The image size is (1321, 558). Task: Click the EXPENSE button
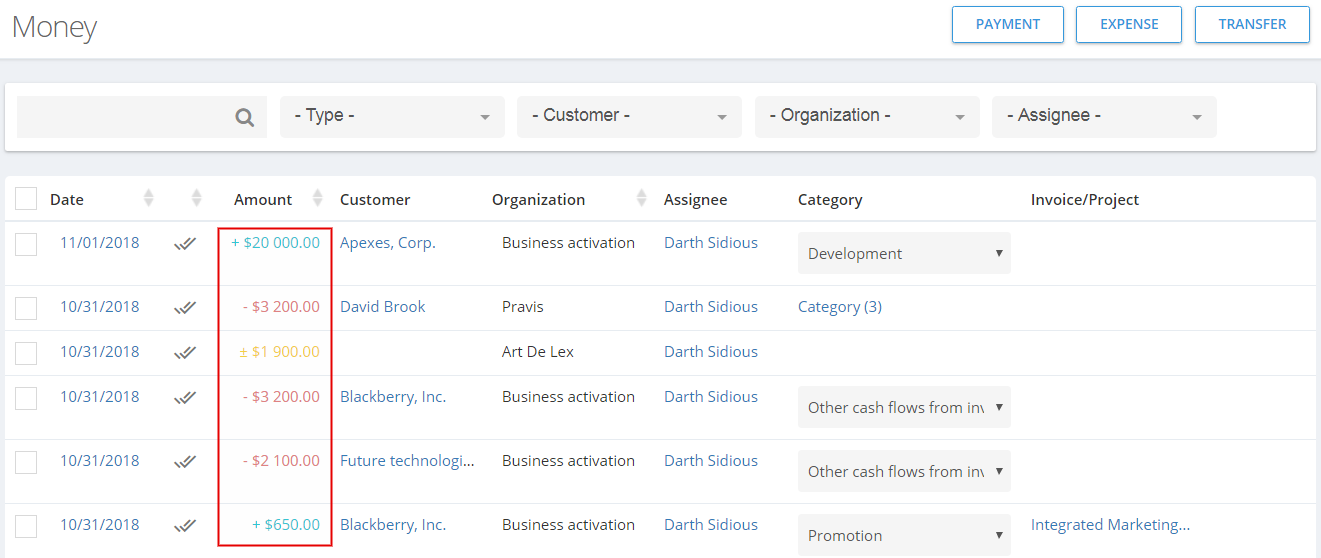coord(1129,25)
